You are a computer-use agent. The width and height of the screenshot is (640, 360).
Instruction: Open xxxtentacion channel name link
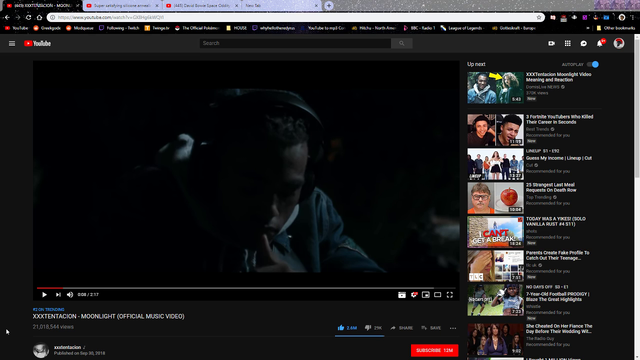point(67,347)
